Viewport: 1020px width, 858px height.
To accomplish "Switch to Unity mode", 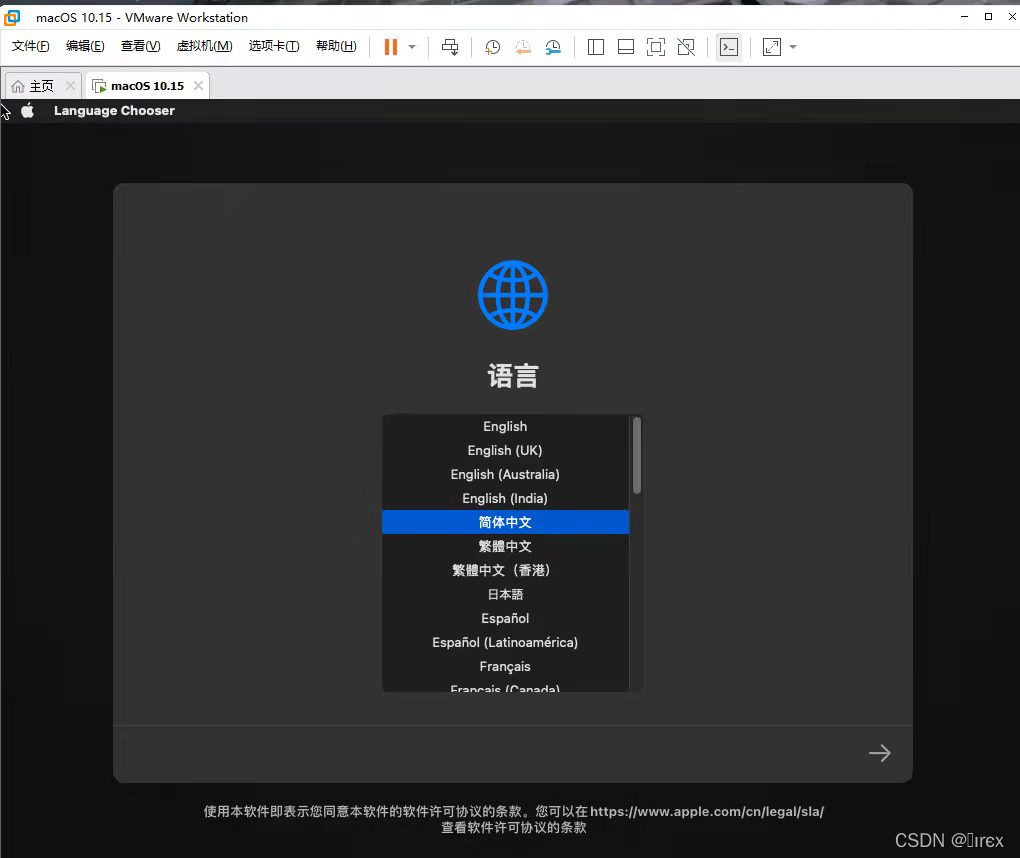I will (x=686, y=47).
